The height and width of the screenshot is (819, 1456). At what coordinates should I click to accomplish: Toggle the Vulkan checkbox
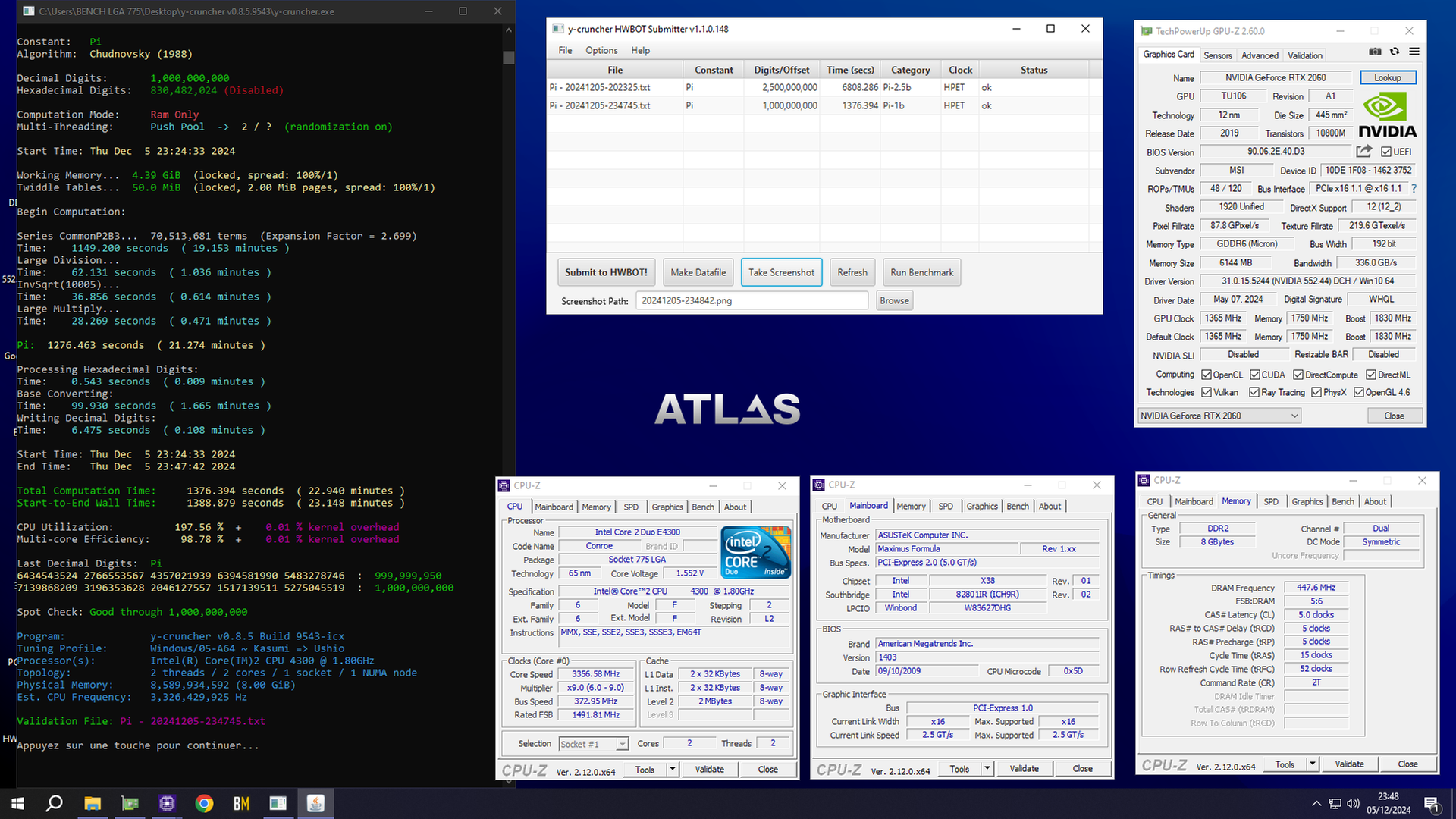(x=1207, y=392)
